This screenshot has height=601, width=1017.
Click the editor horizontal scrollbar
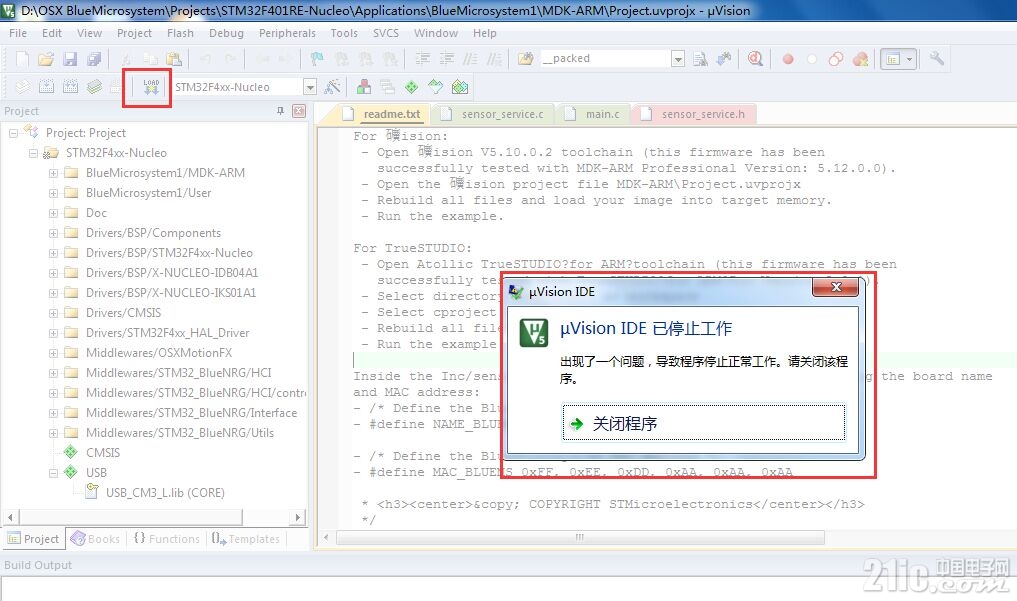pyautogui.click(x=580, y=537)
